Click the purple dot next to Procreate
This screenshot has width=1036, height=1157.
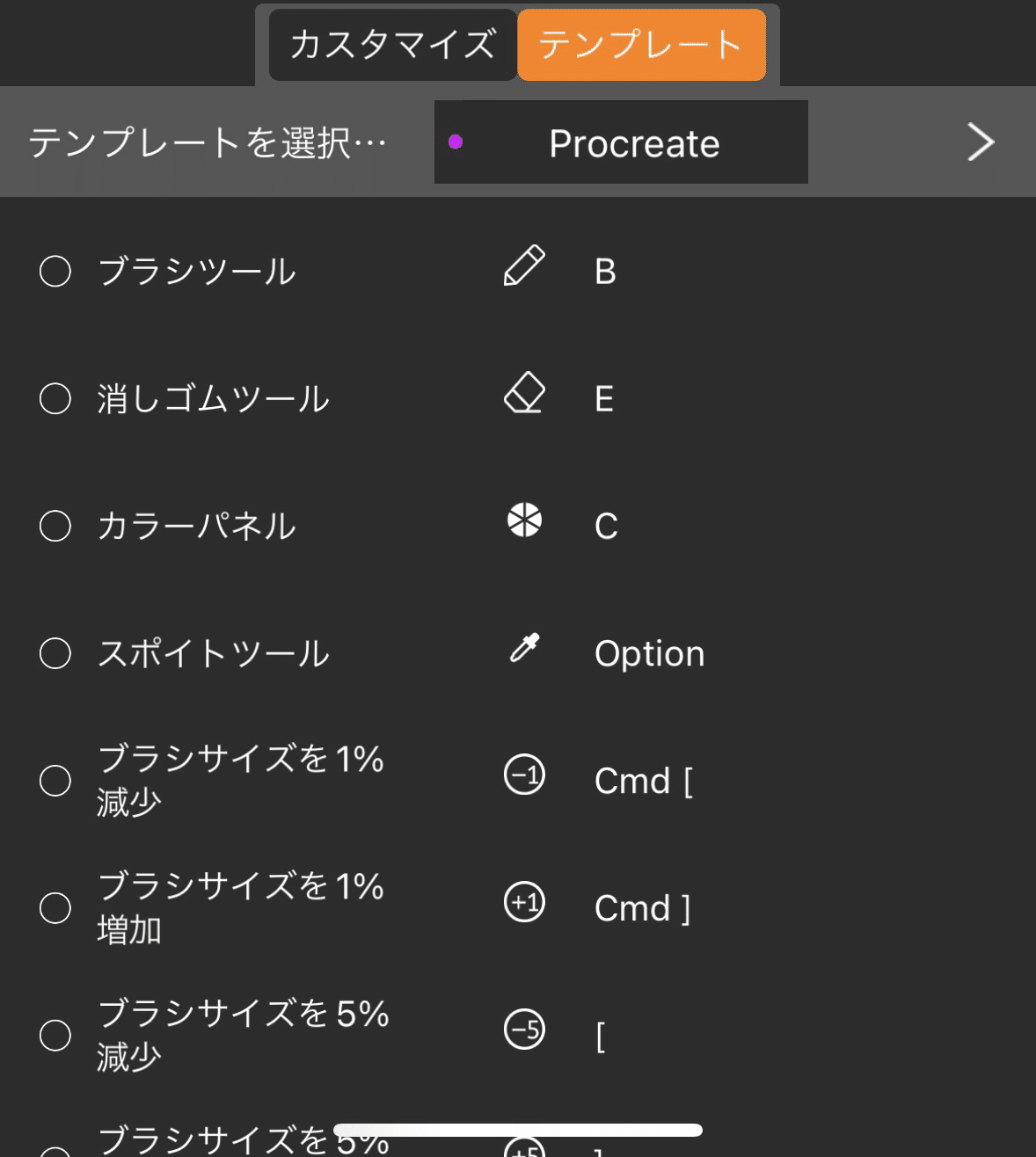(x=456, y=142)
